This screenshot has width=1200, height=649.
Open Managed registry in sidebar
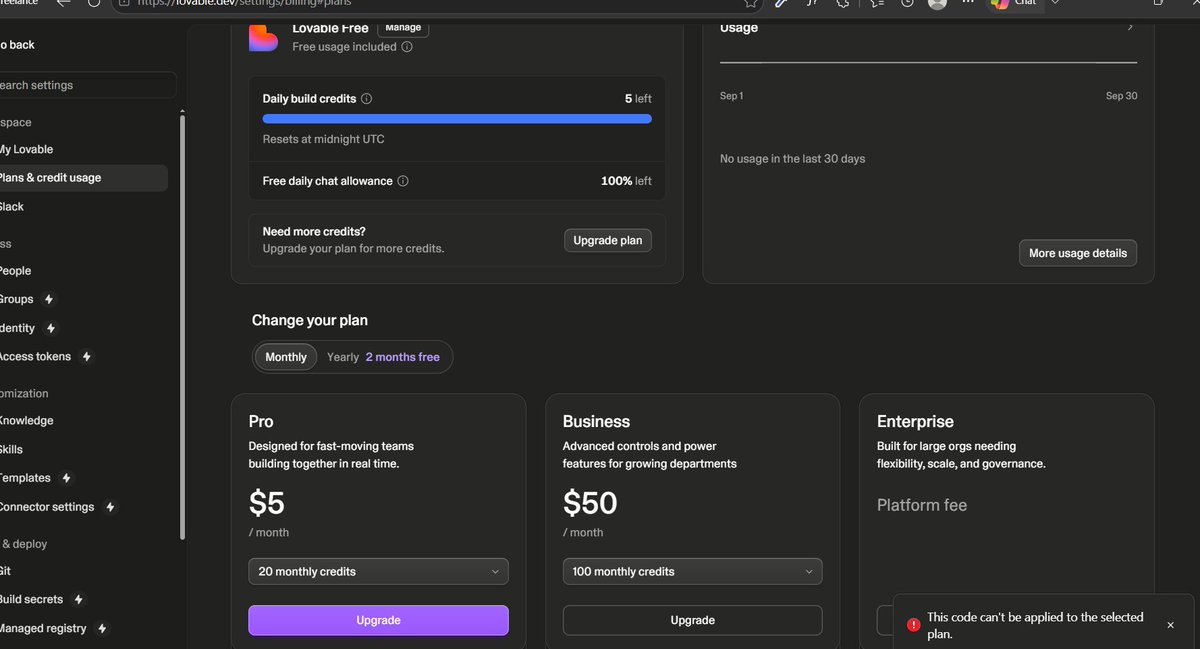[x=43, y=629]
